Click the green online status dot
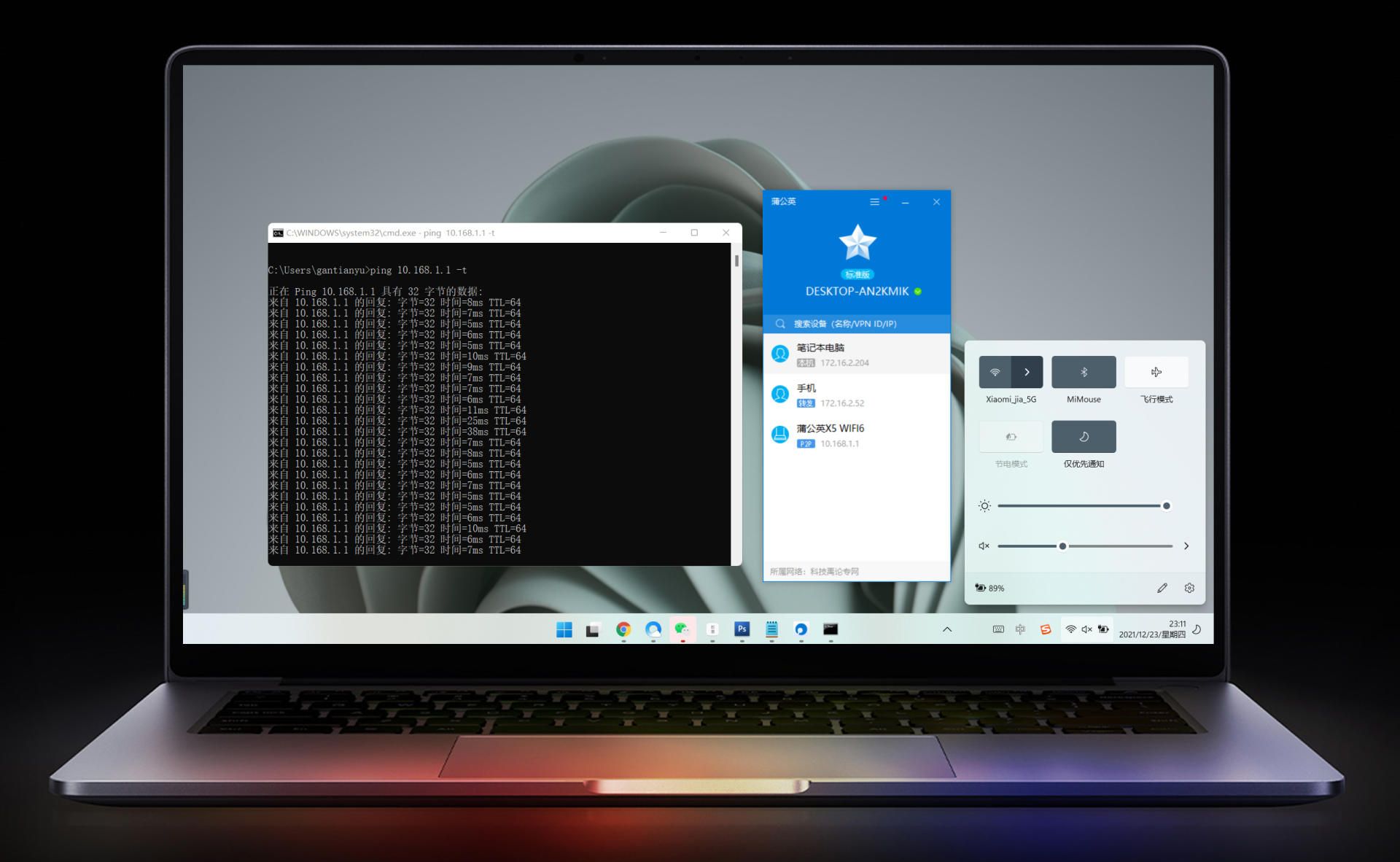 pyautogui.click(x=918, y=291)
